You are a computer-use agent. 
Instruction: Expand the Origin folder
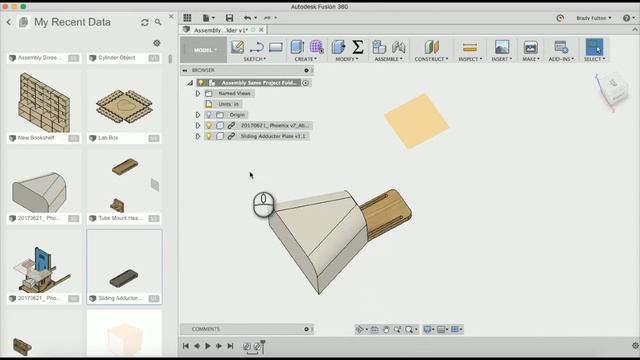click(198, 115)
